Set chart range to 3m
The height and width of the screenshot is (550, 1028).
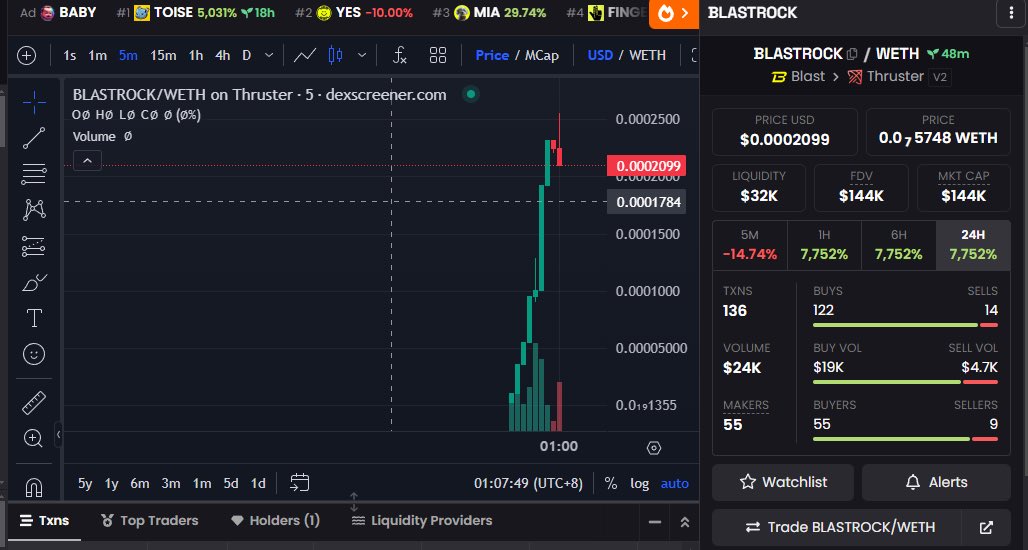(x=170, y=484)
